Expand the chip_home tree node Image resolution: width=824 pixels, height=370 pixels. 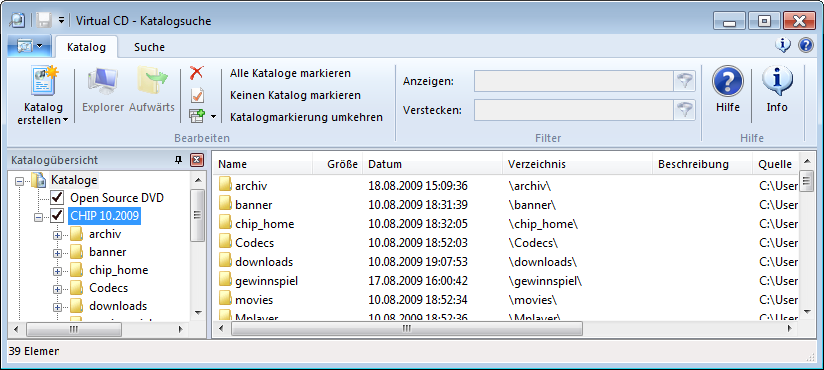pyautogui.click(x=57, y=271)
